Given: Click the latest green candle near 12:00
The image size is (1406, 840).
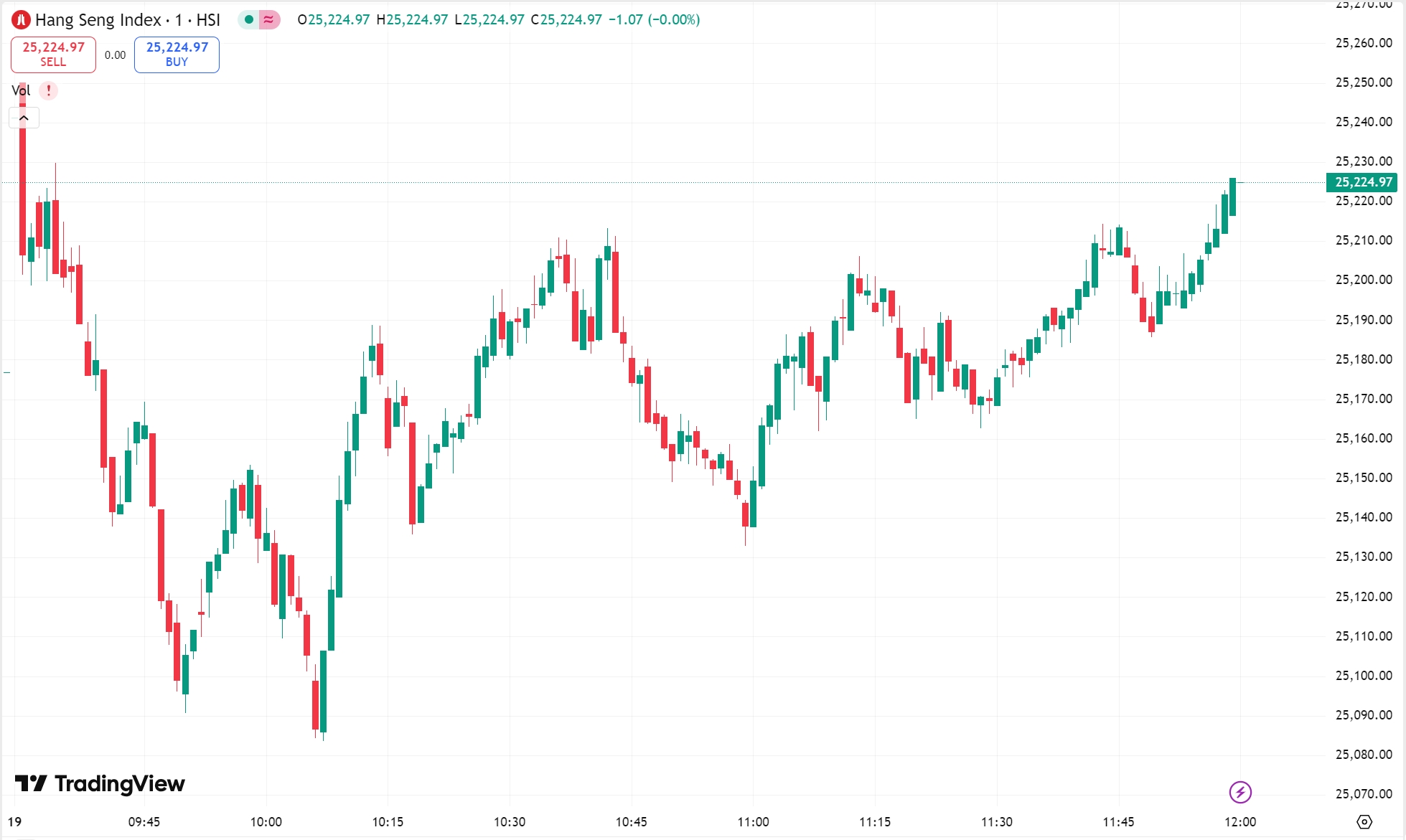Looking at the screenshot, I should point(1232,197).
